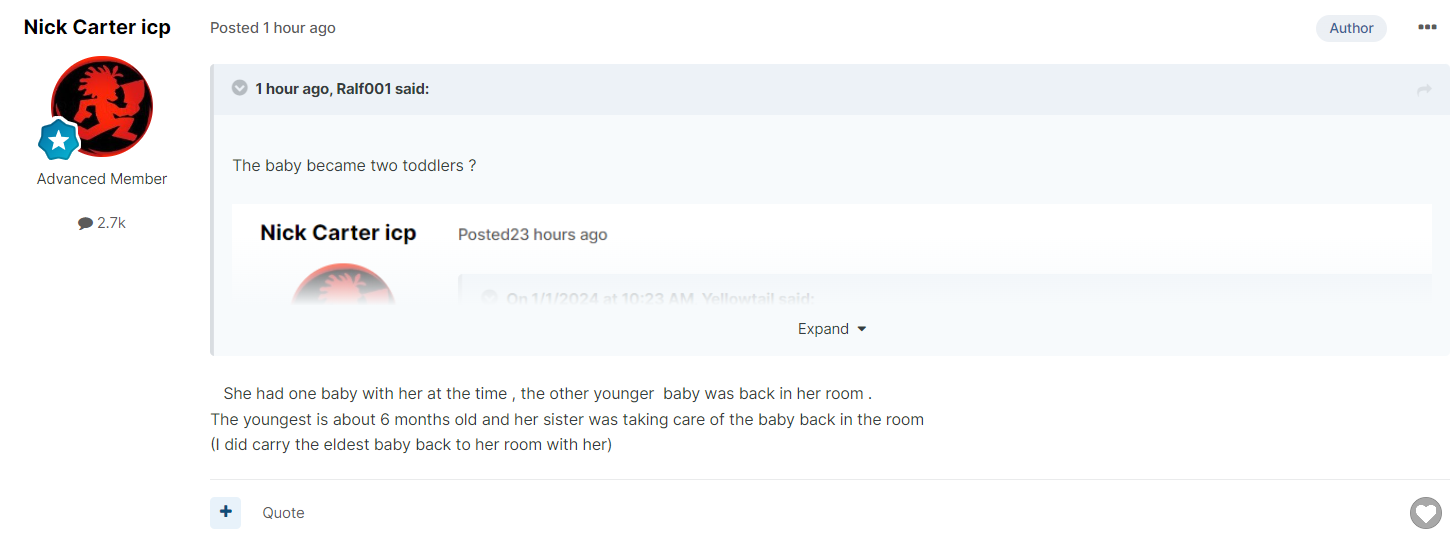Click the arrow to go to Ralf001's quoted post
The height and width of the screenshot is (541, 1455).
pos(1424,90)
